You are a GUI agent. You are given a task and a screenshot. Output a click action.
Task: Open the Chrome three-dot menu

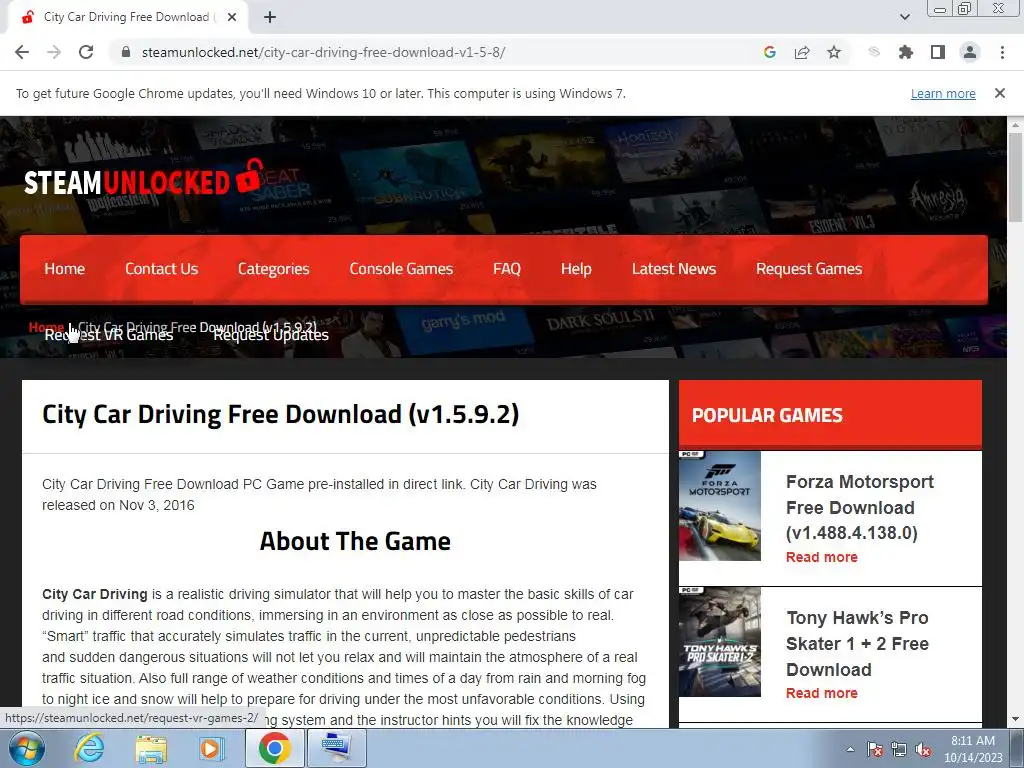click(1002, 52)
